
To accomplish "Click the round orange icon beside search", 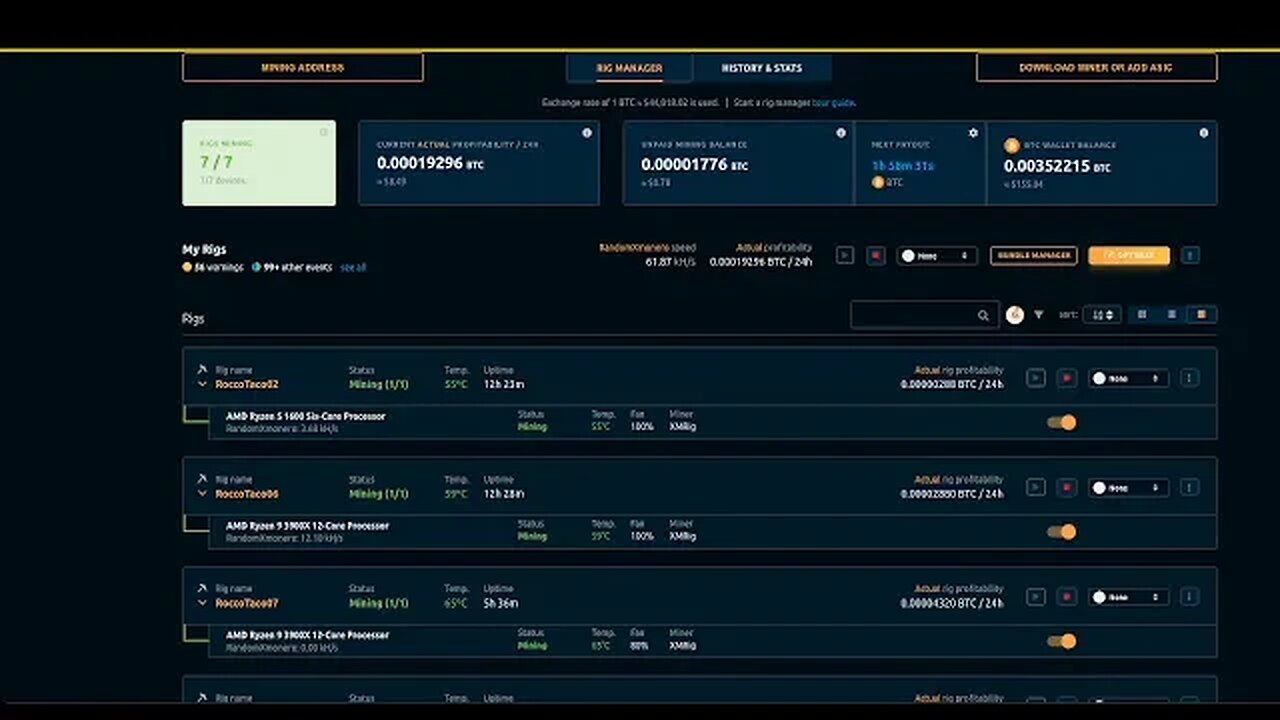I will [x=1015, y=315].
